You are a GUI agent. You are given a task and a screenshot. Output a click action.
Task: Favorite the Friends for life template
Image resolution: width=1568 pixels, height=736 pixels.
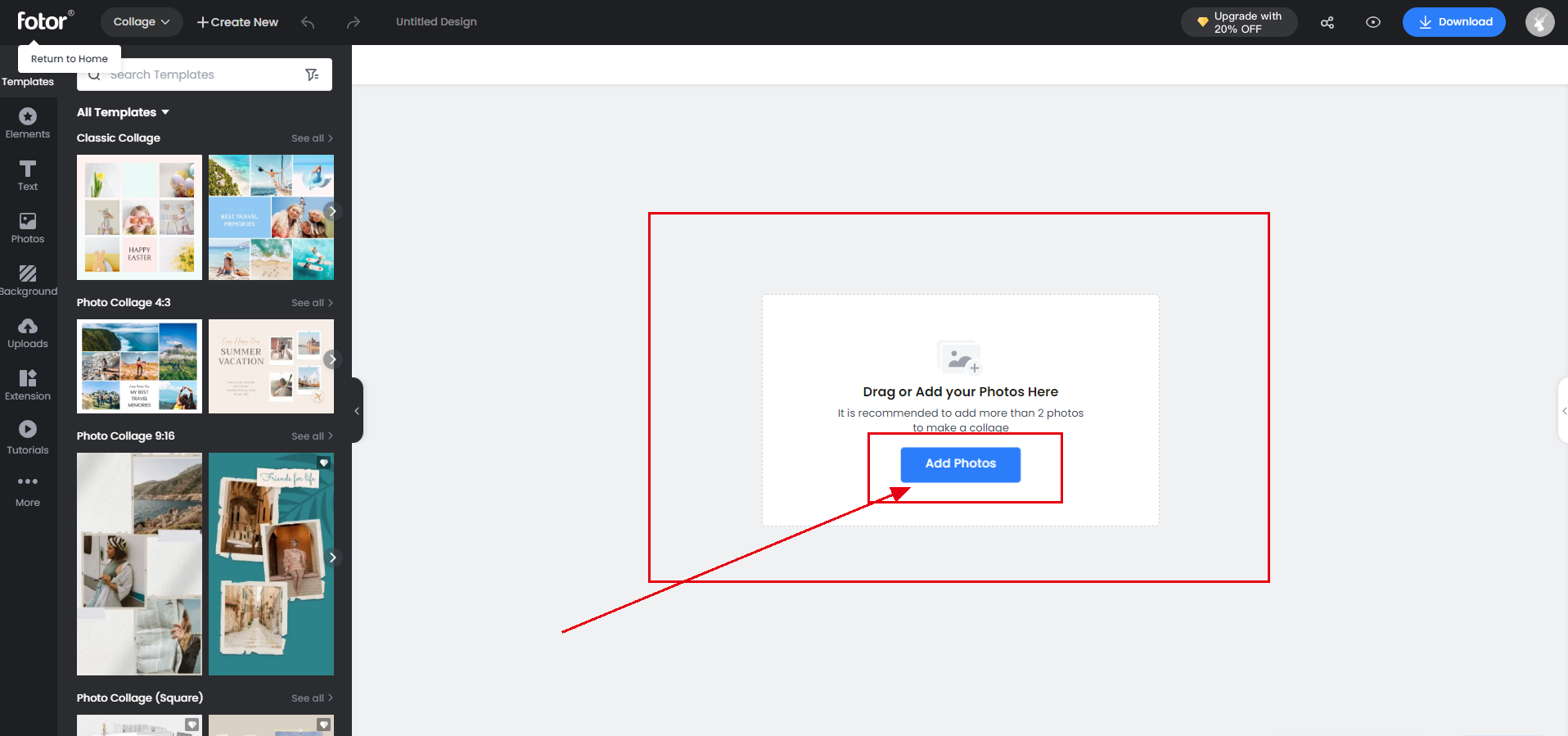(x=324, y=463)
